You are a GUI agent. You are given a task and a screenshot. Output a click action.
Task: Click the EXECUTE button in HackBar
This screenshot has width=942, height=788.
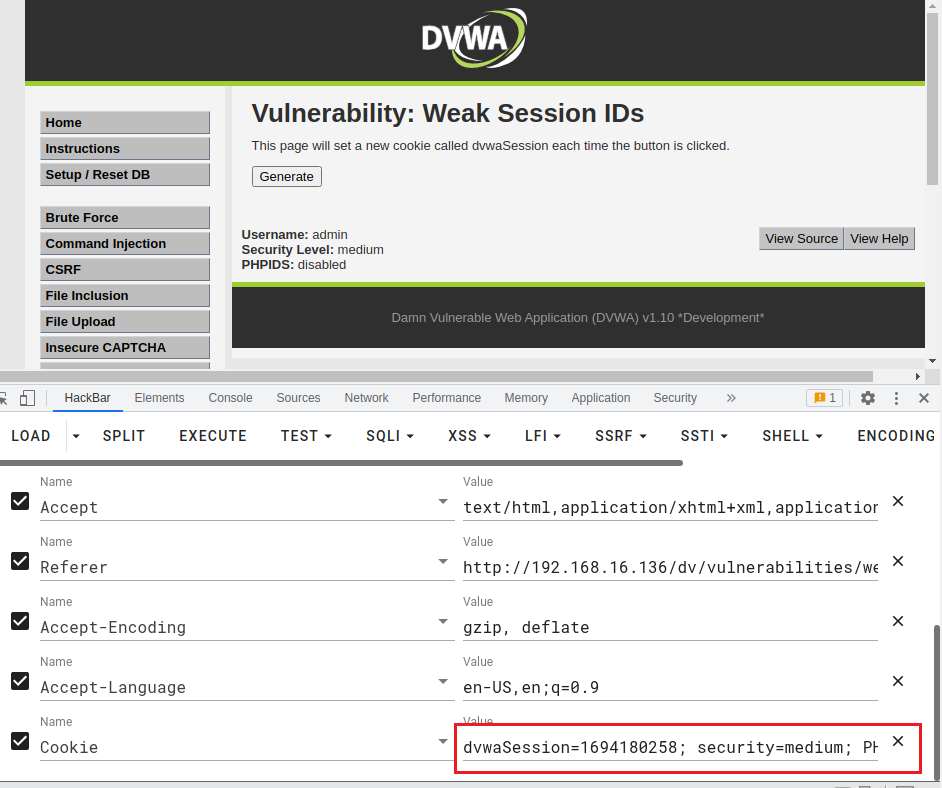click(x=213, y=436)
